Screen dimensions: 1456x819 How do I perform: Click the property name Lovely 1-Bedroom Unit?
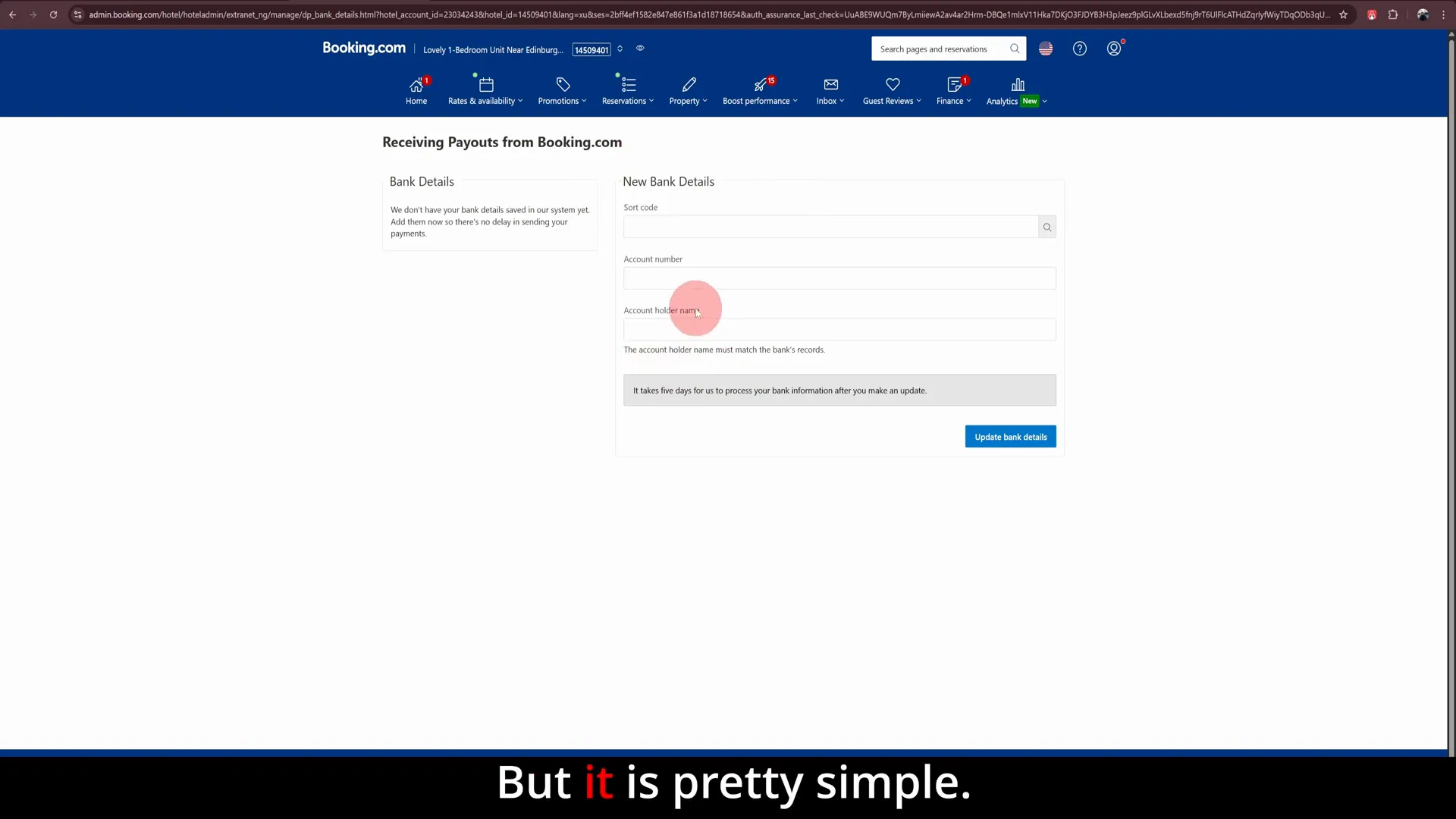493,50
